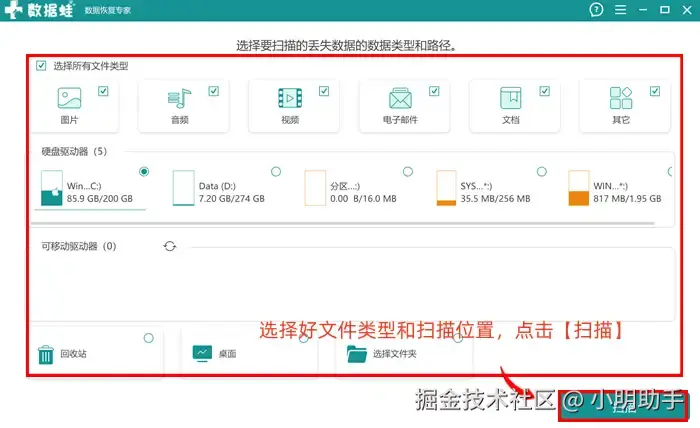Image resolution: width=700 pixels, height=428 pixels.
Task: Click the 桌面 label
Action: point(227,354)
